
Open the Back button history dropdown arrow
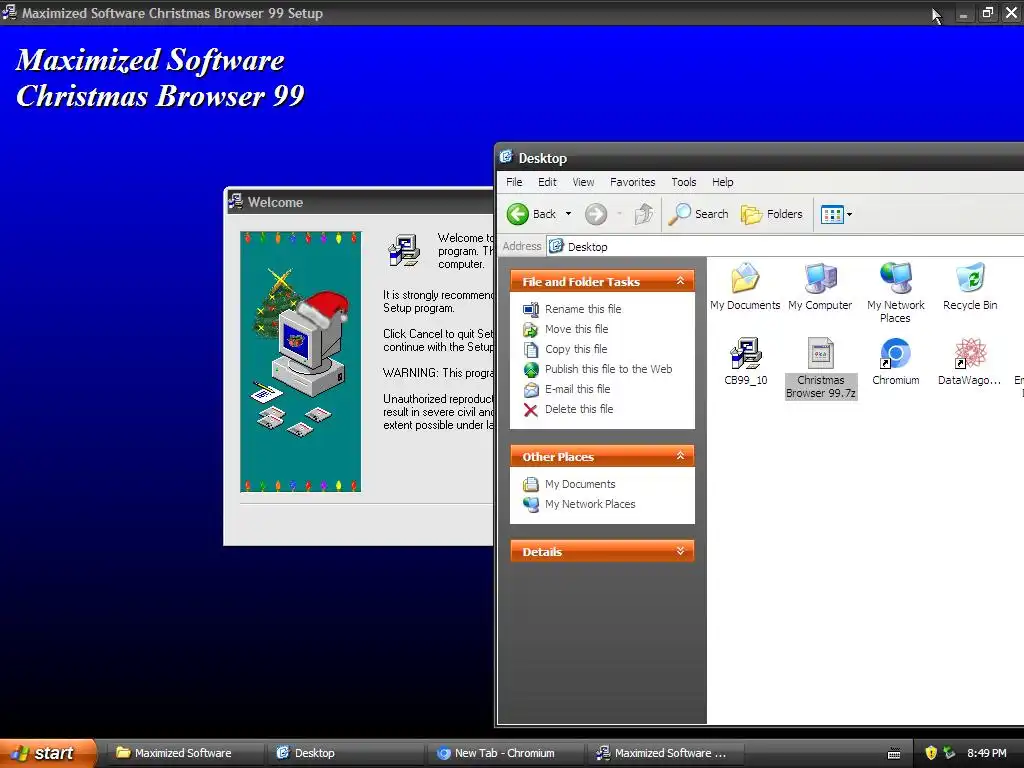(x=568, y=214)
